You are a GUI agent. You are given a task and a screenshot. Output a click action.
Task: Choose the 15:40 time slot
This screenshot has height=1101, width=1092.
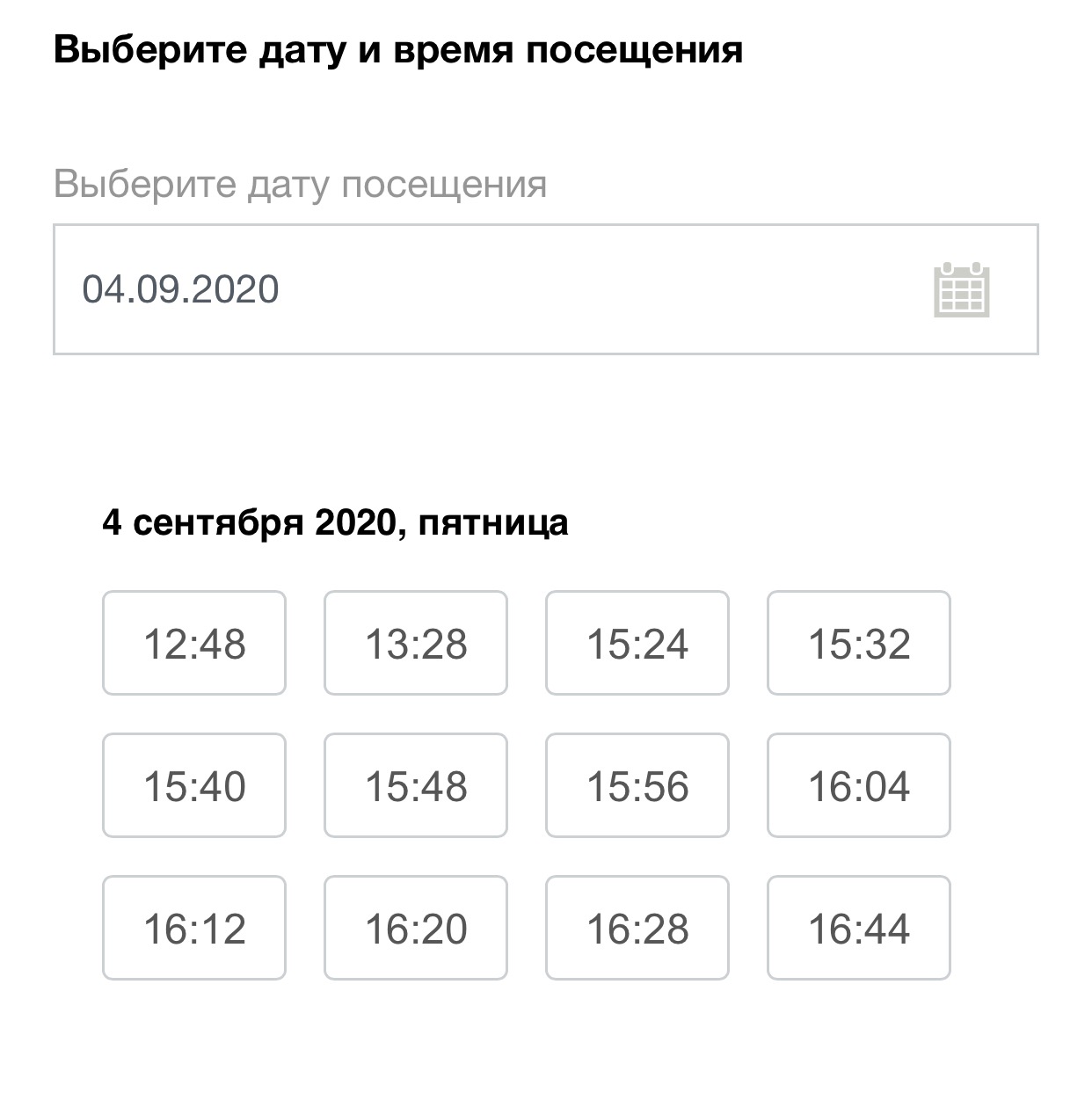click(x=194, y=785)
